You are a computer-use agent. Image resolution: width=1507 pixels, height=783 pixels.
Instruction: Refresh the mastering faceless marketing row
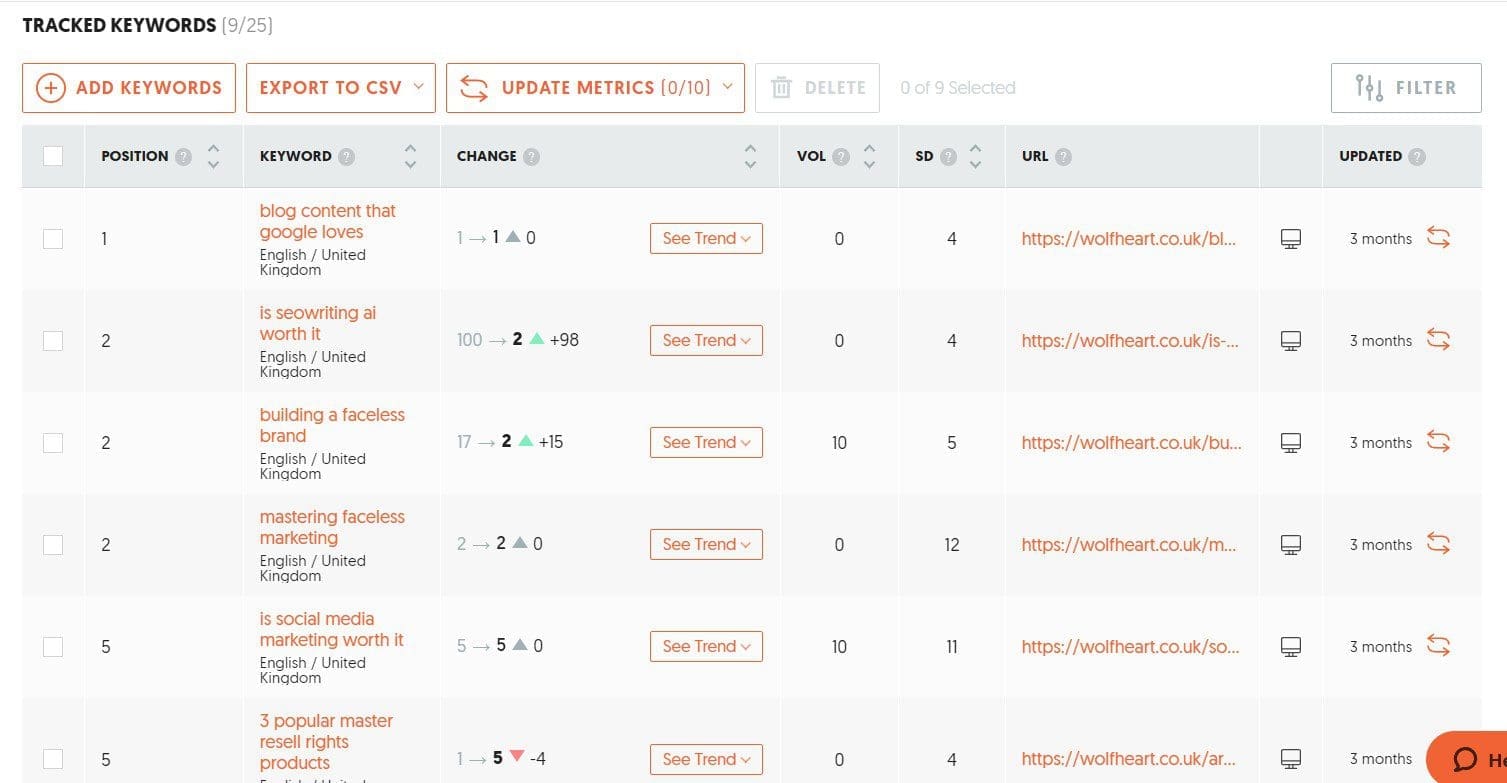(1438, 544)
